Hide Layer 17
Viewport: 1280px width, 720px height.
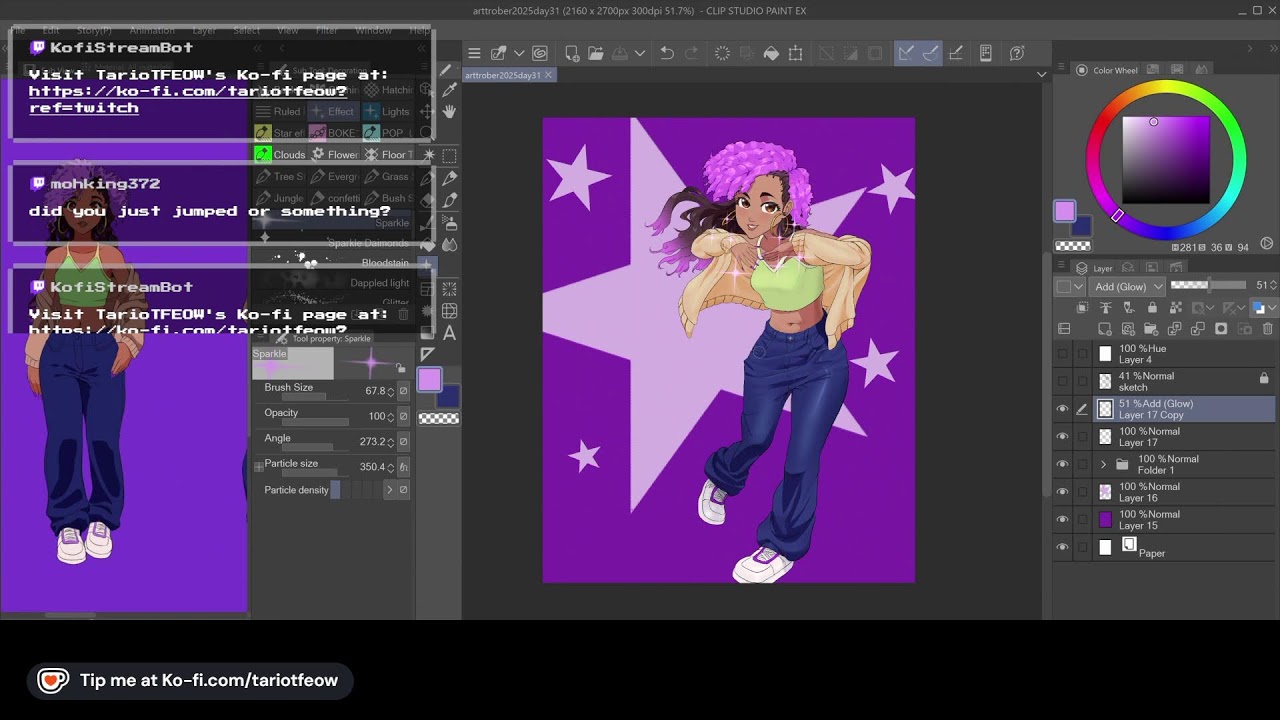click(x=1062, y=437)
